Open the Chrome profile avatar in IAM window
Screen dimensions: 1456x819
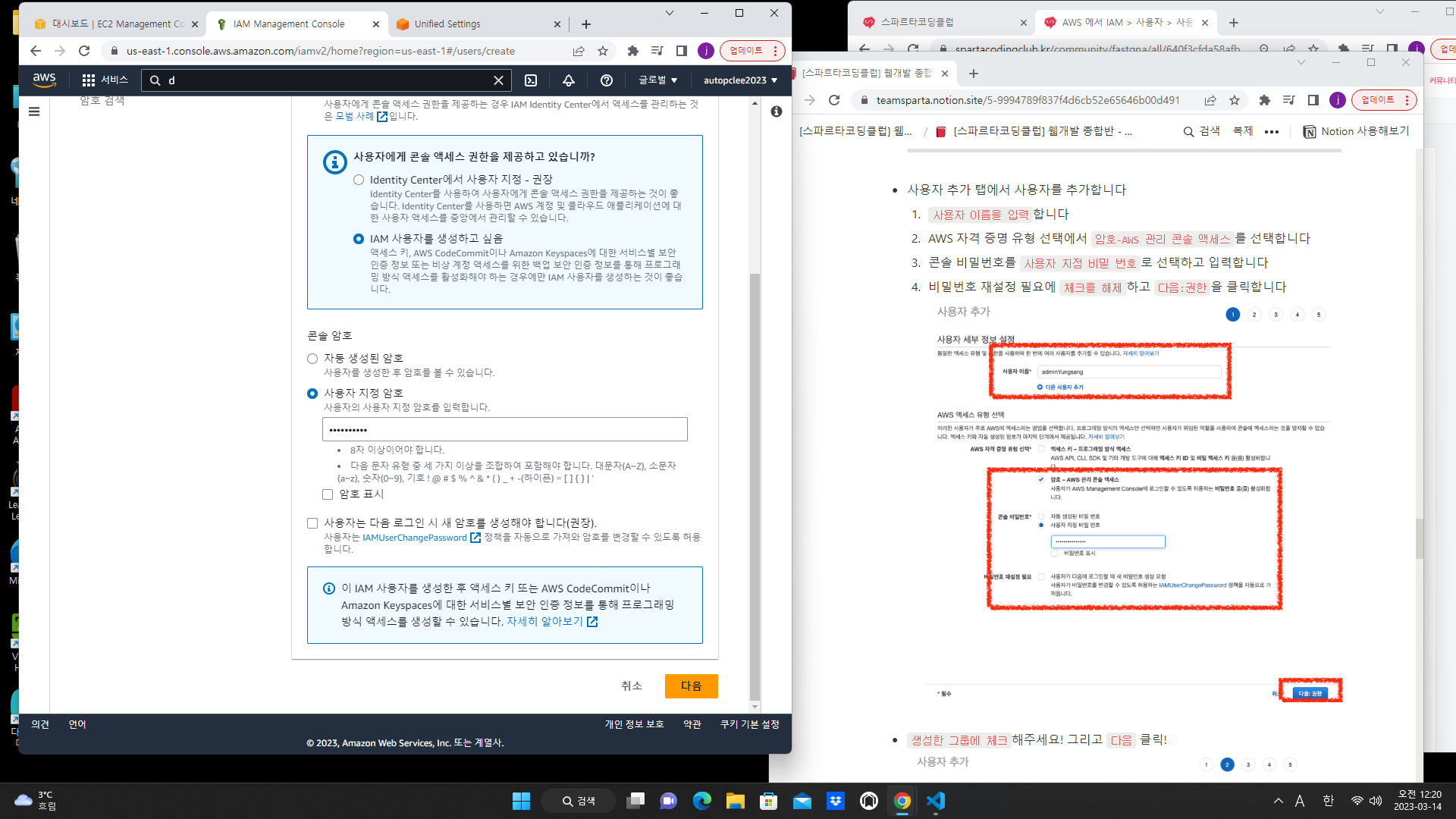pyautogui.click(x=706, y=51)
